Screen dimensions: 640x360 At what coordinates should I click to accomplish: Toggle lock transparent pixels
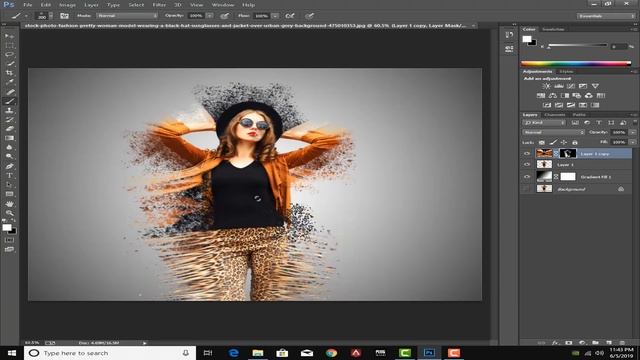(542, 142)
